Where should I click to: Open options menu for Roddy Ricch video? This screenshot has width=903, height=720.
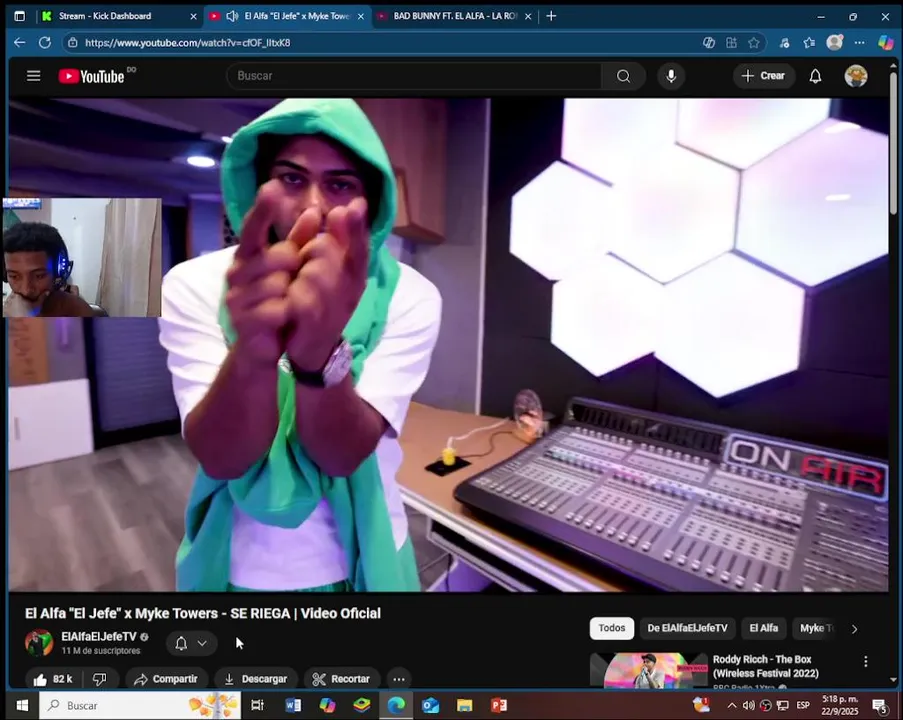click(x=866, y=661)
